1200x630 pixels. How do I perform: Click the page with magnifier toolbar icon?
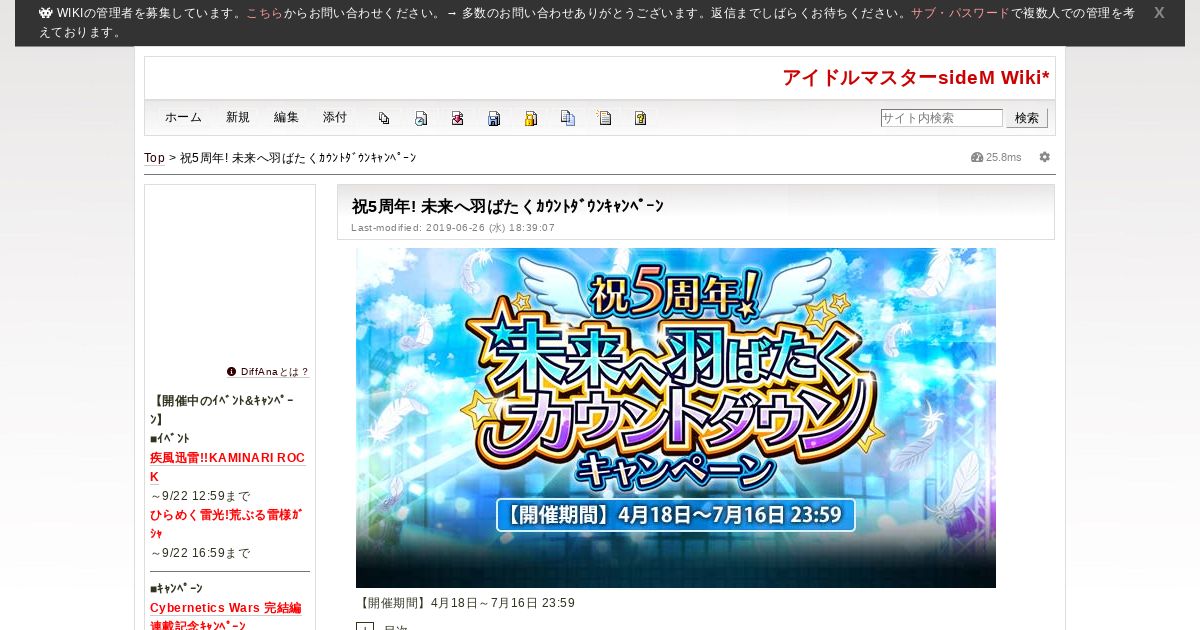click(x=421, y=118)
